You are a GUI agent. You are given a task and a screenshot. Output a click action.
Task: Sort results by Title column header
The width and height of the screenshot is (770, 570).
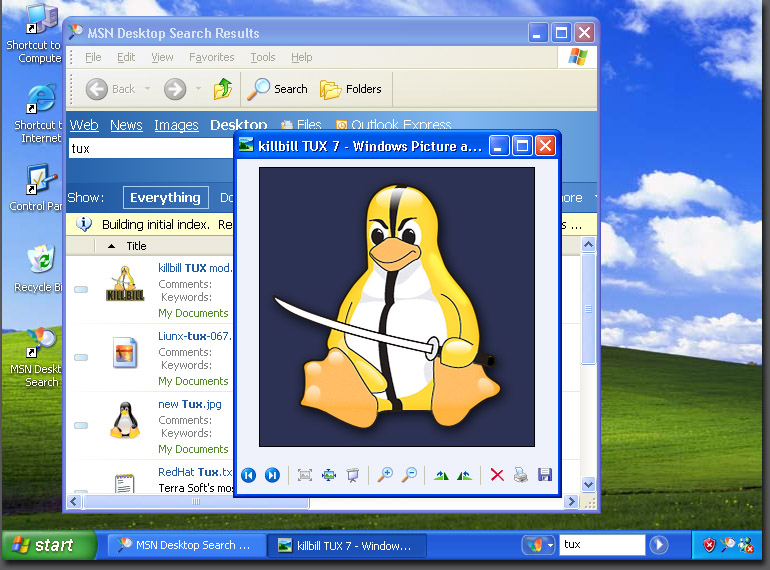tap(137, 246)
